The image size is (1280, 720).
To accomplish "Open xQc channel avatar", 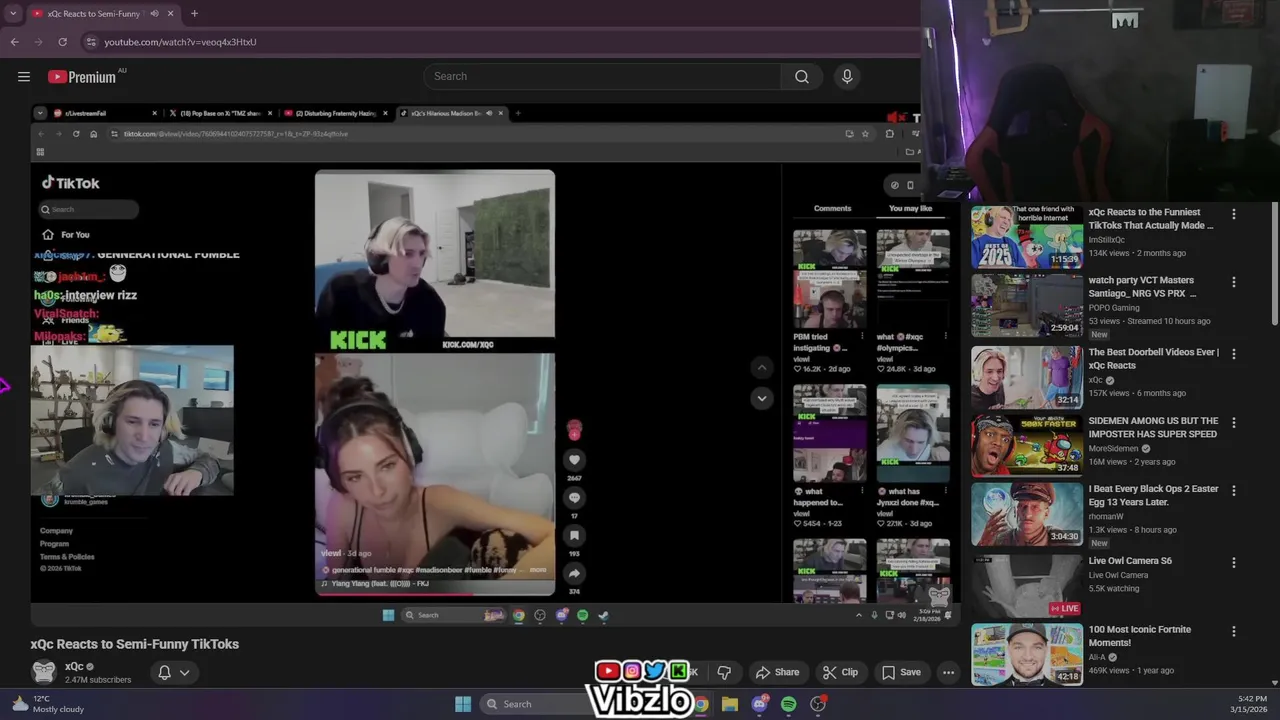I will [x=44, y=672].
